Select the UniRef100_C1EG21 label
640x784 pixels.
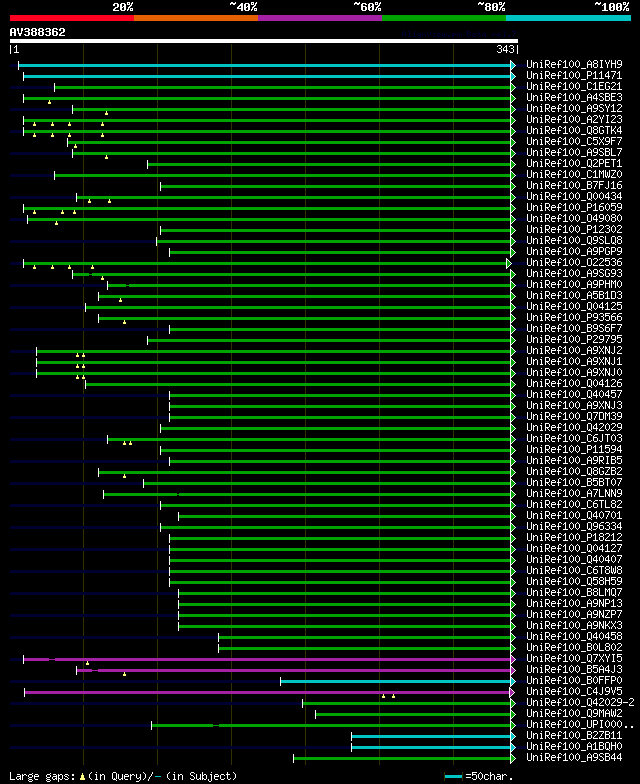coord(574,86)
